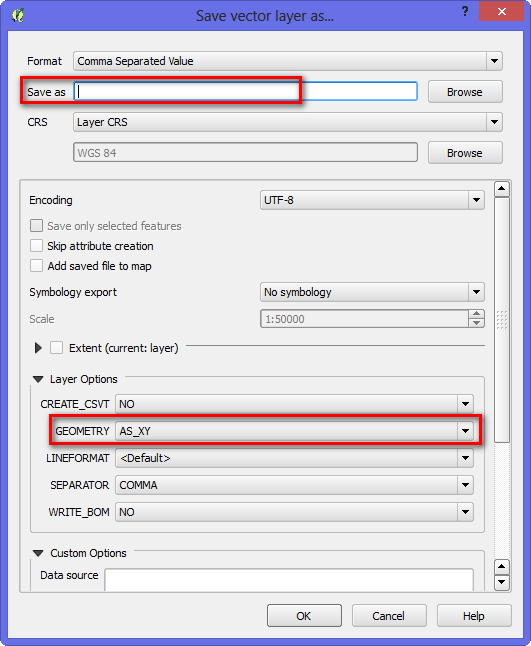531x646 pixels.
Task: Collapse the Layer Options section
Action: 38,379
